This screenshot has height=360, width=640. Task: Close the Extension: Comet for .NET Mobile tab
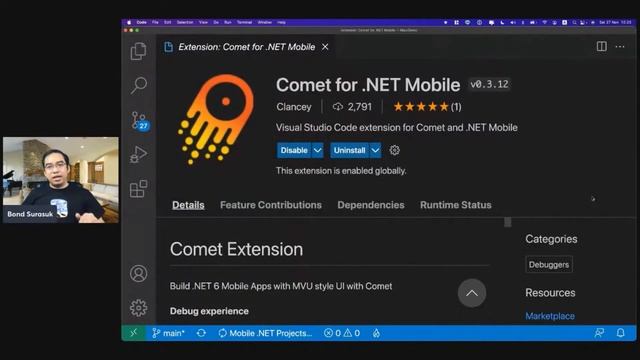coord(325,47)
